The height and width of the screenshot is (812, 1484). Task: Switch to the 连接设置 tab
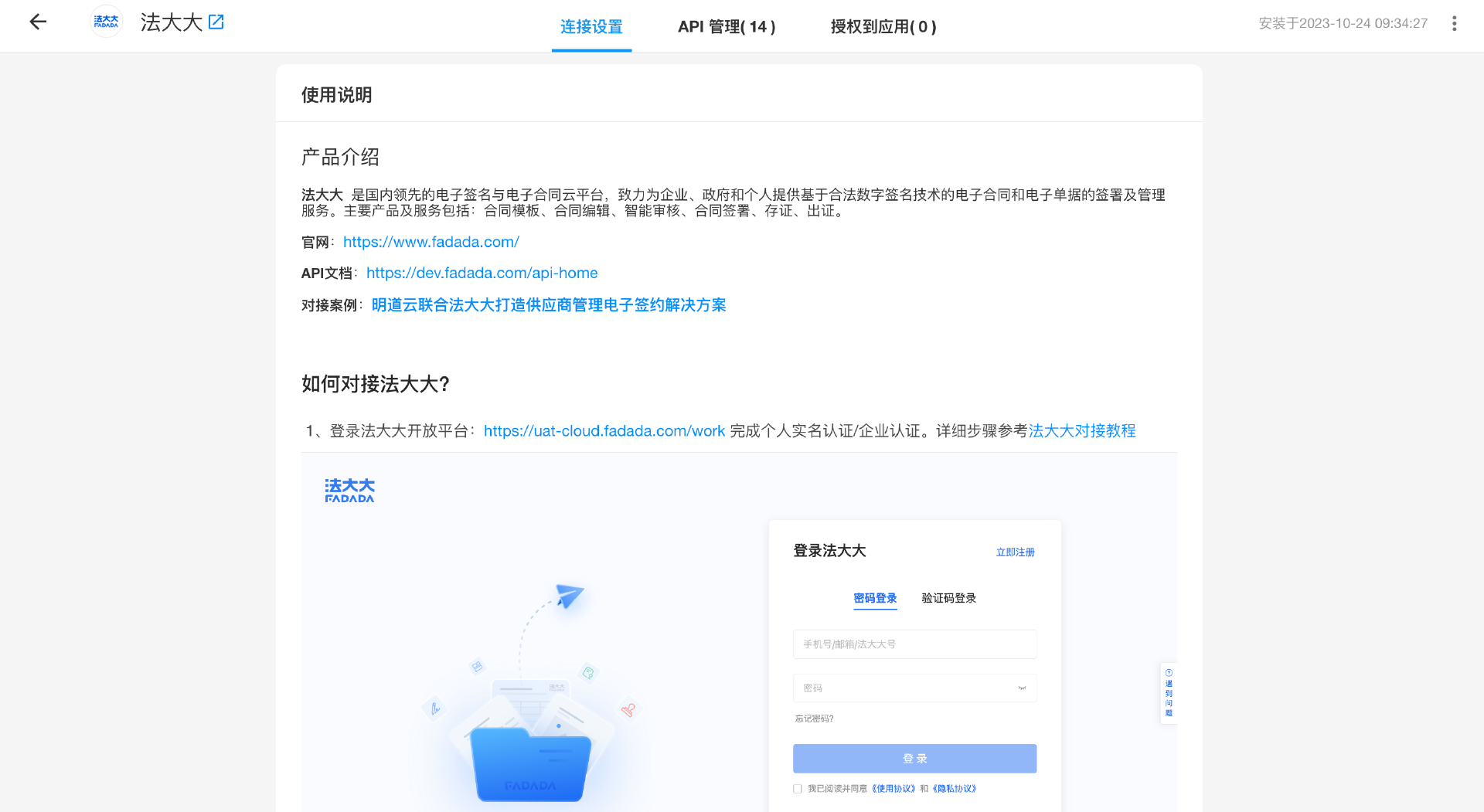(591, 26)
